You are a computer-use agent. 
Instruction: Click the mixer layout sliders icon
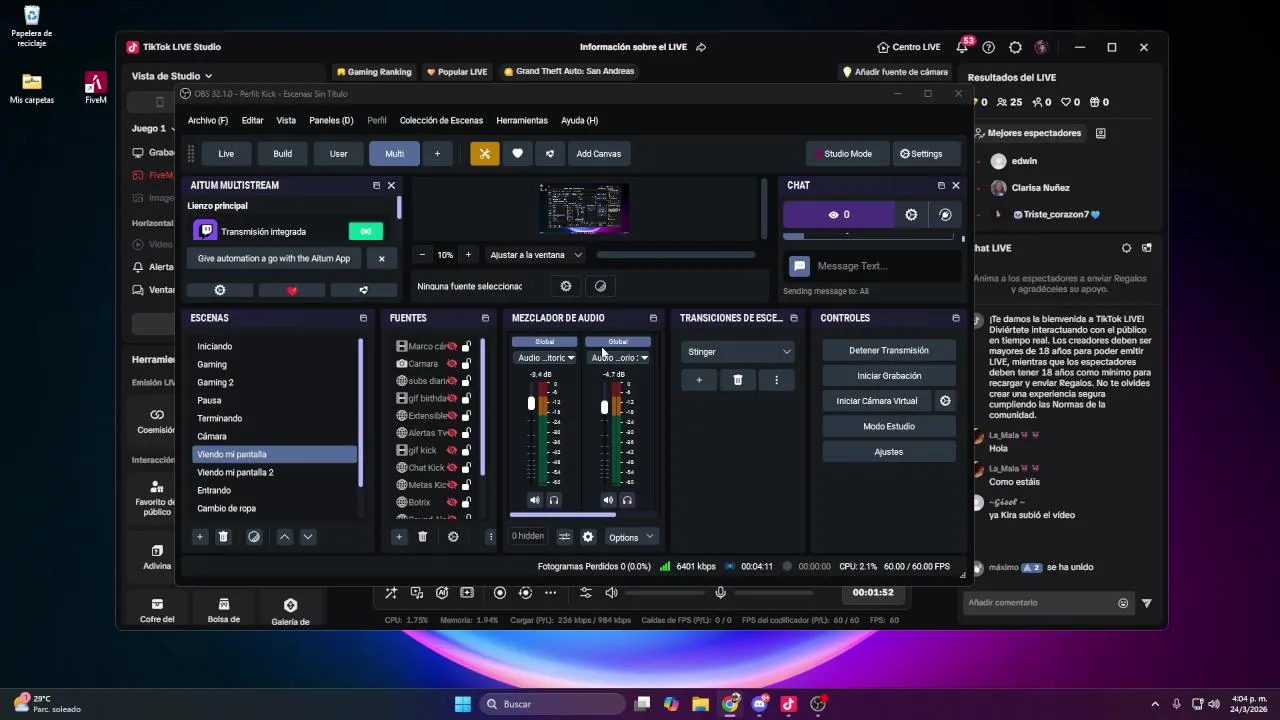(564, 537)
